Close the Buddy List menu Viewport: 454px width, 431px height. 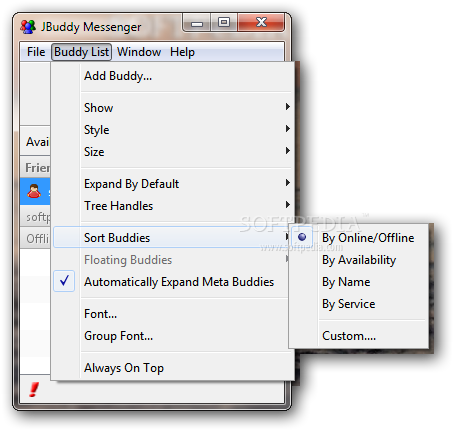pos(81,52)
